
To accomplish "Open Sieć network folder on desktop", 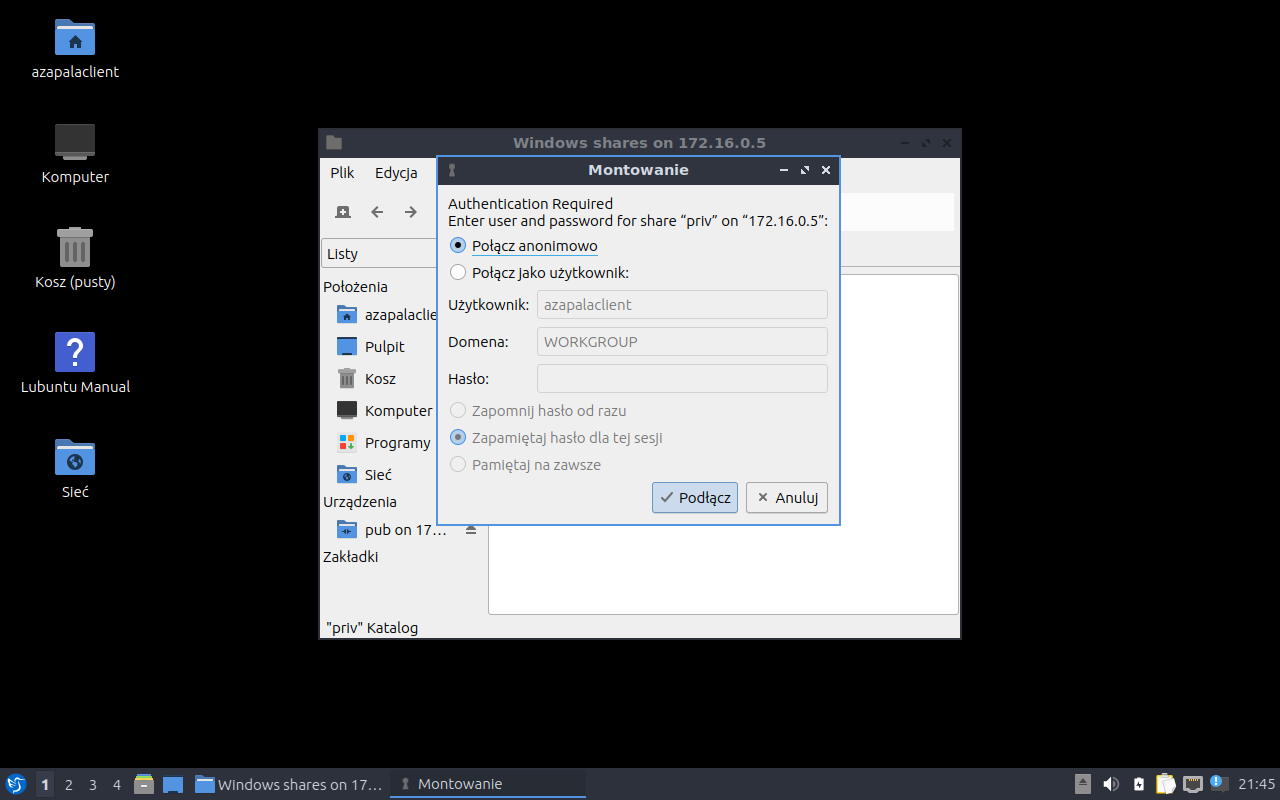I will (75, 468).
